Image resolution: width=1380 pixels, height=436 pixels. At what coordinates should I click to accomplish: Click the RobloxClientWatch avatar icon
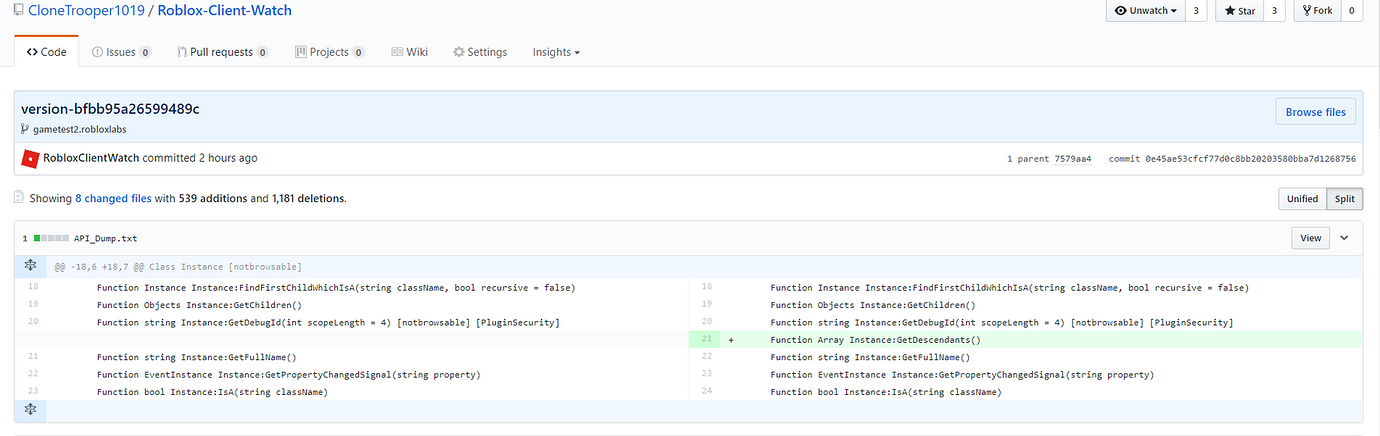pyautogui.click(x=30, y=158)
